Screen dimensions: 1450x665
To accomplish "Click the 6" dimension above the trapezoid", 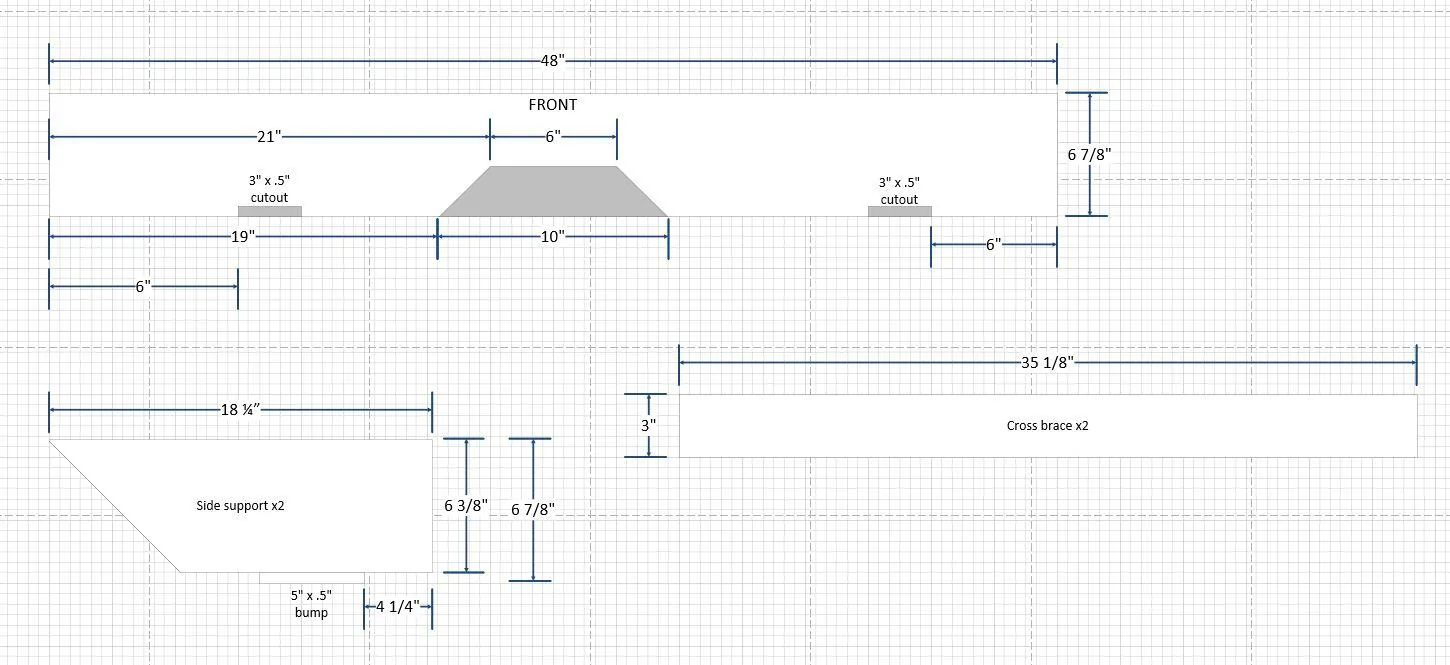I will click(553, 136).
